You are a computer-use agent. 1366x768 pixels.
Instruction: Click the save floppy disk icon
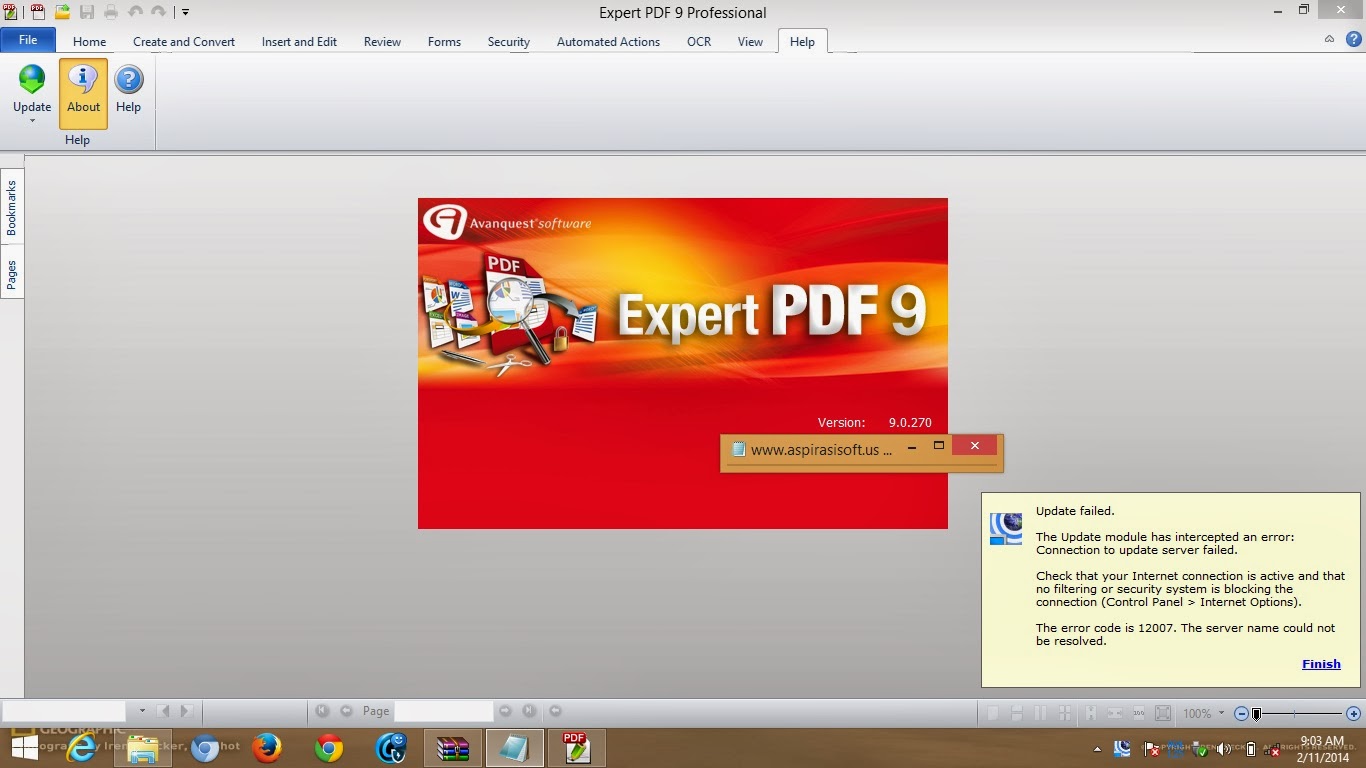point(87,12)
